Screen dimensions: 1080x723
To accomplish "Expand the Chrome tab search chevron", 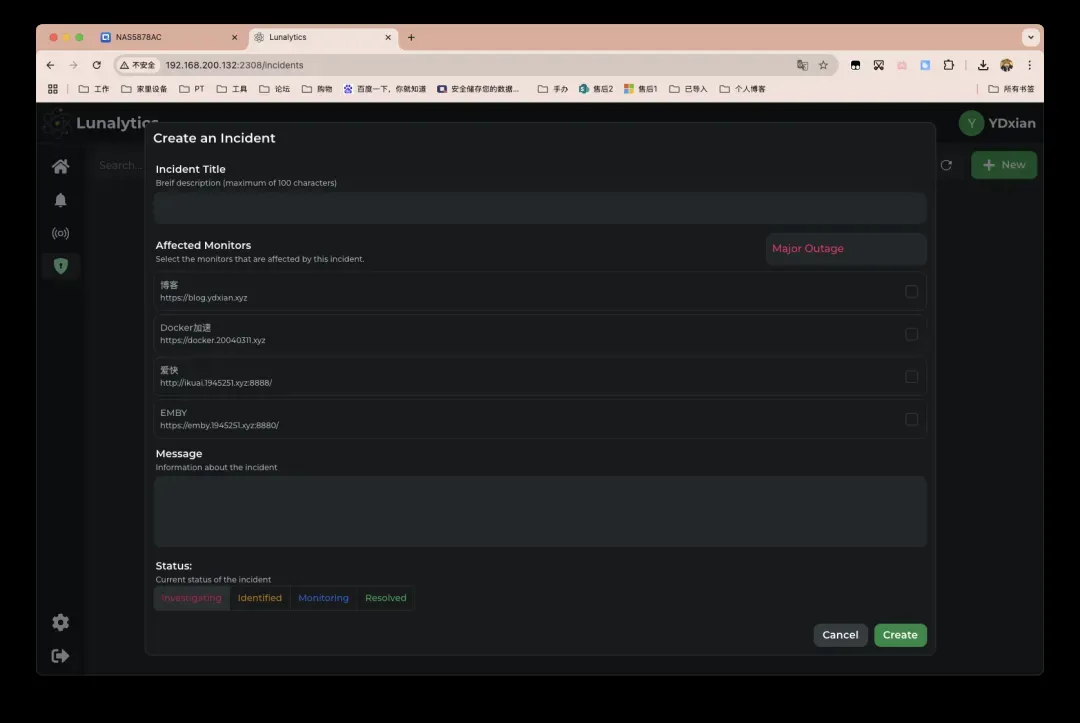I will [x=1030, y=37].
